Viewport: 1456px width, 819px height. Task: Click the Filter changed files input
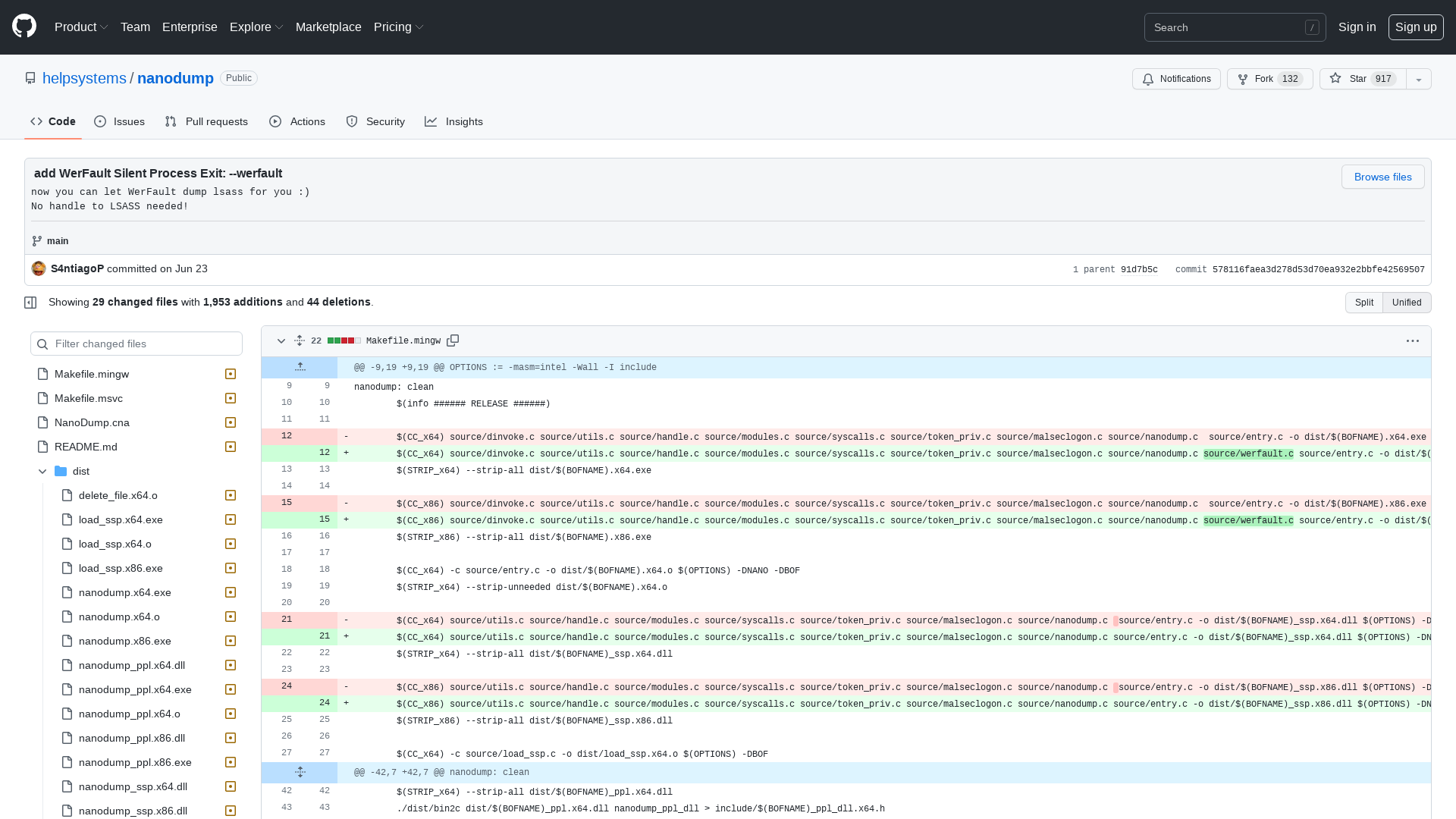[x=136, y=344]
